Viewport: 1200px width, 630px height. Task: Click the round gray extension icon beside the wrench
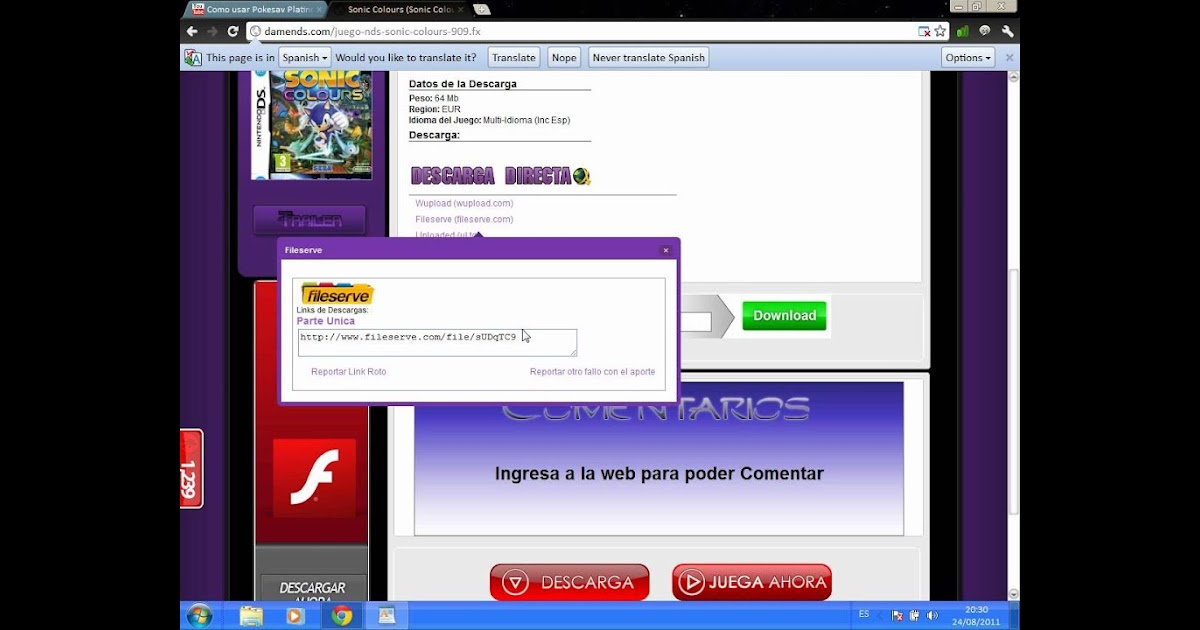(985, 31)
